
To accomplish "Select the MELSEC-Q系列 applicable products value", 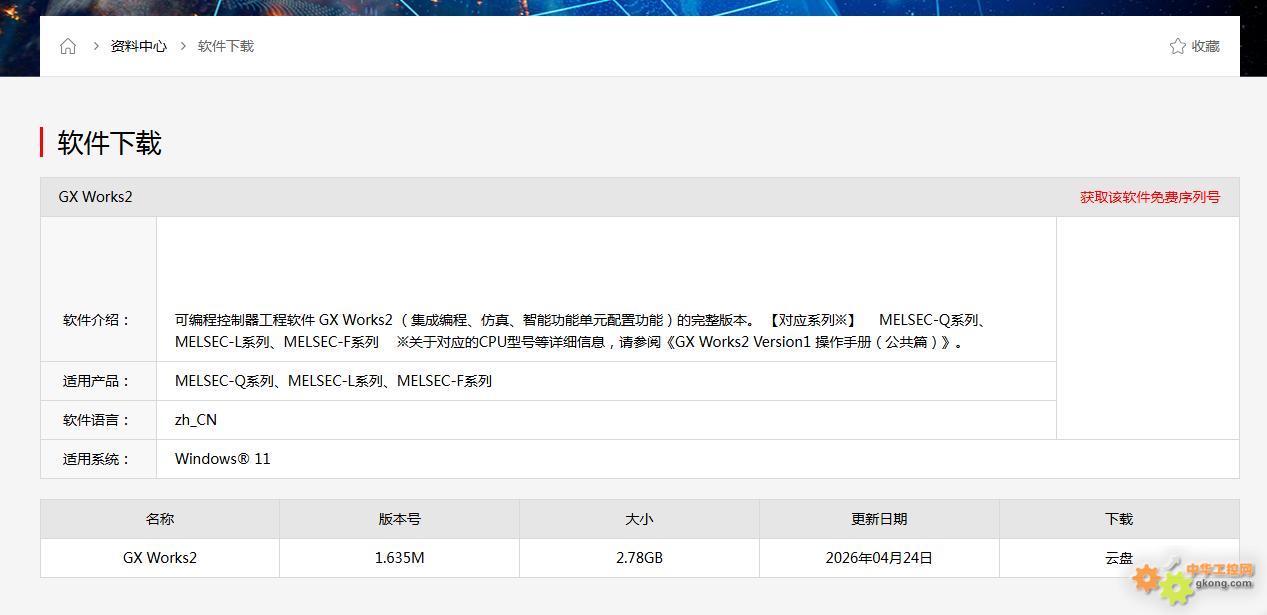I will pos(333,381).
